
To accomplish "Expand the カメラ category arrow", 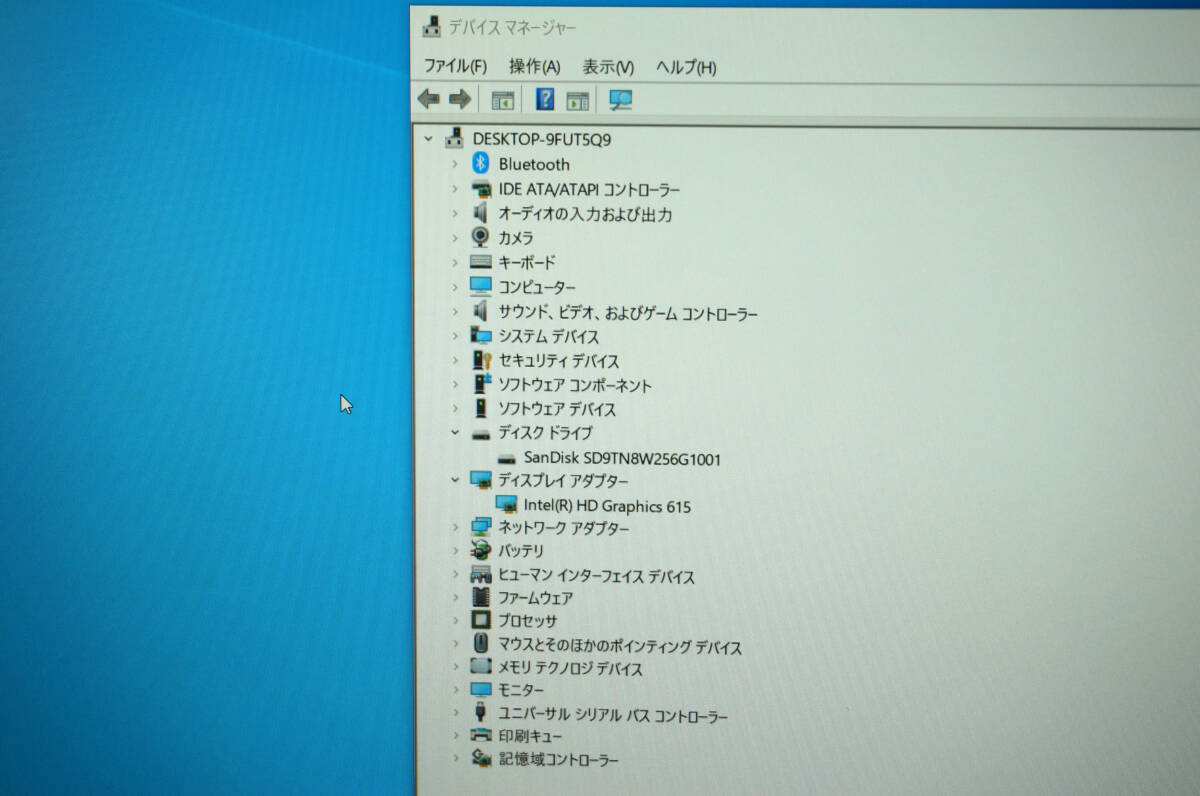I will click(x=454, y=238).
